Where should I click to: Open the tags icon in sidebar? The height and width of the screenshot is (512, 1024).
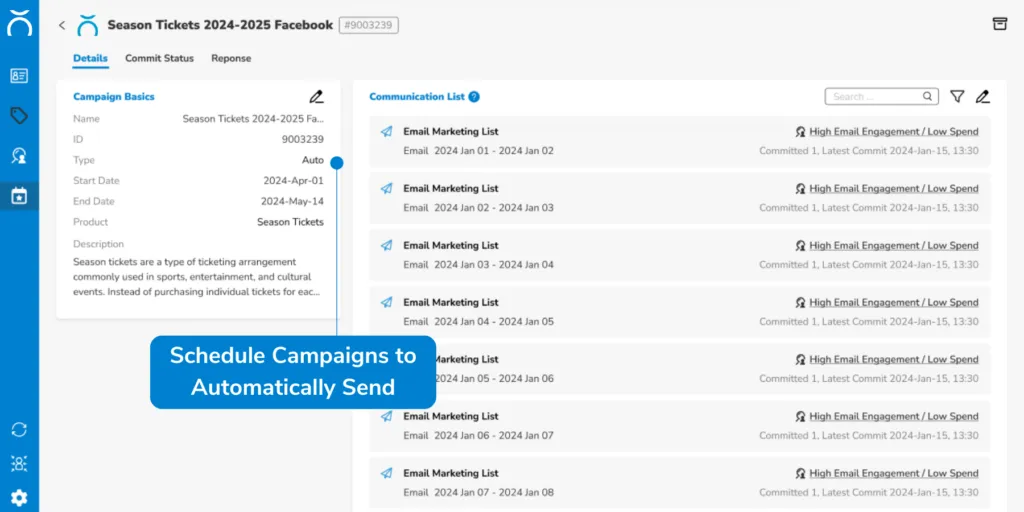pos(19,116)
